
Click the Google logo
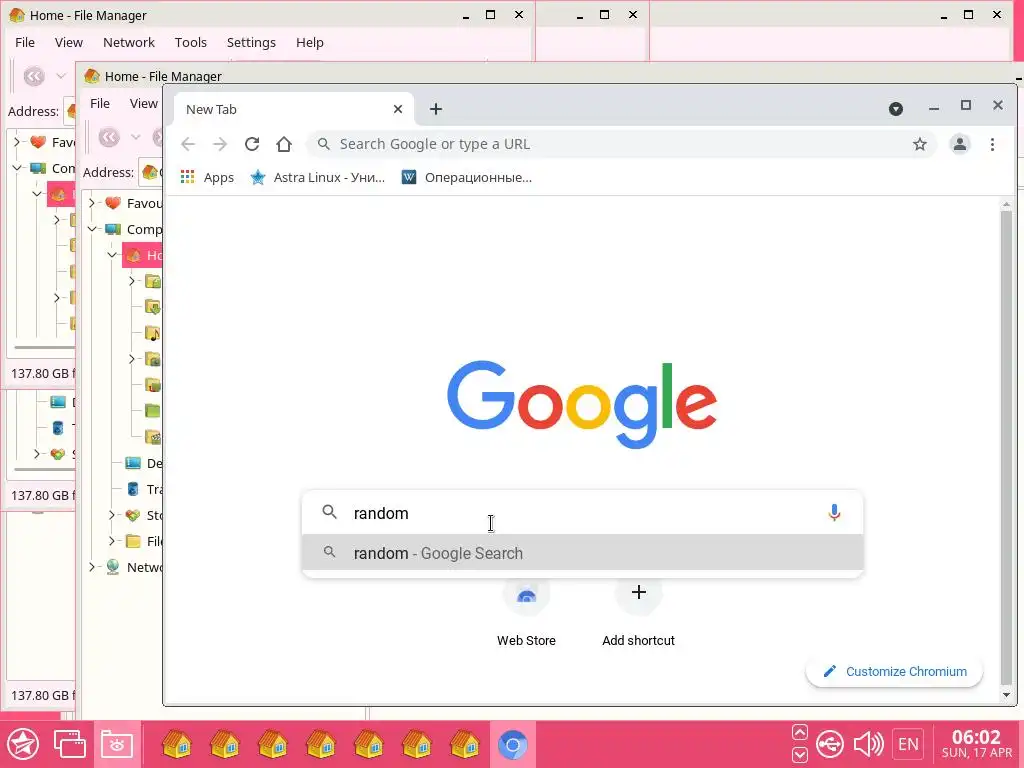582,404
